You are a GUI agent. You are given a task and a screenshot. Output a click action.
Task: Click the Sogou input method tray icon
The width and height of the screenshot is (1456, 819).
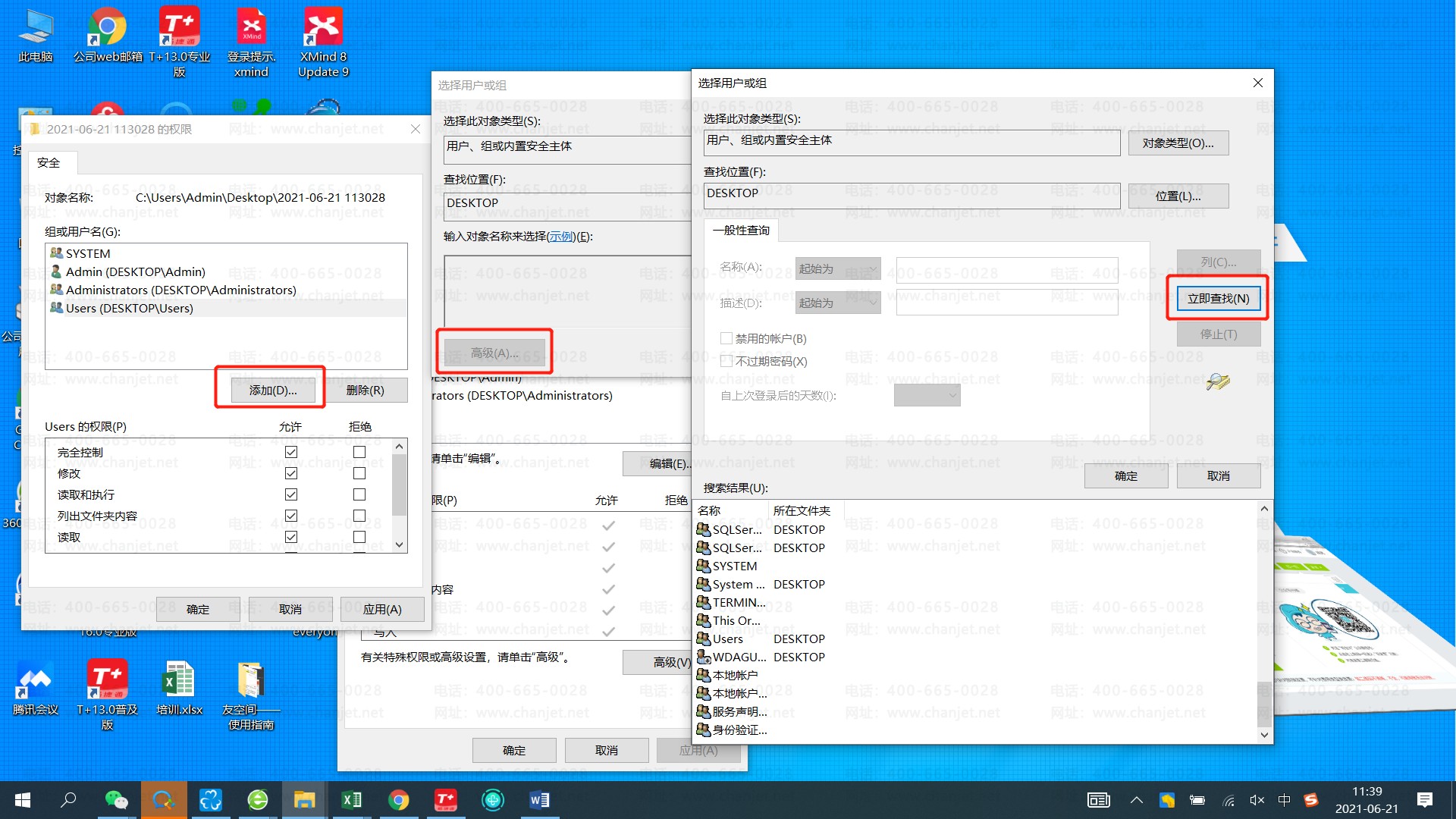point(1311,800)
